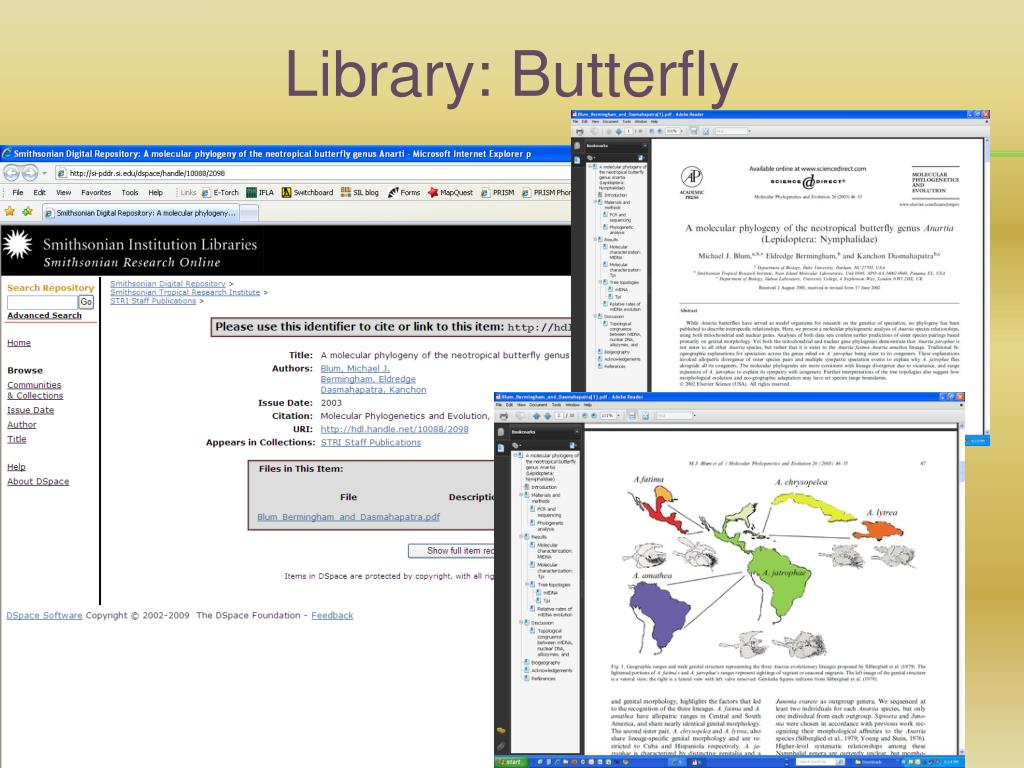Click the Search Repository text field

[42, 302]
